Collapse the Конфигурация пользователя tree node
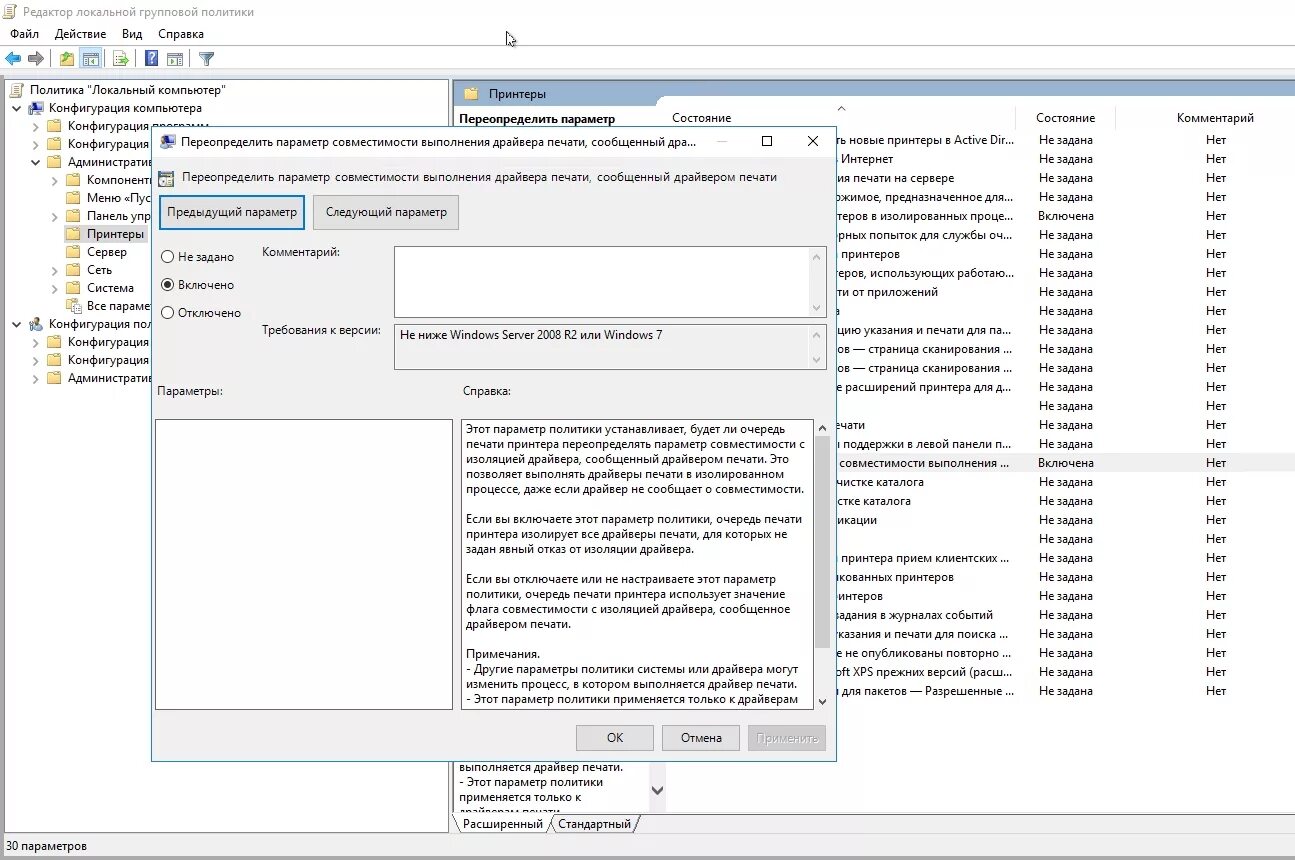 17,324
